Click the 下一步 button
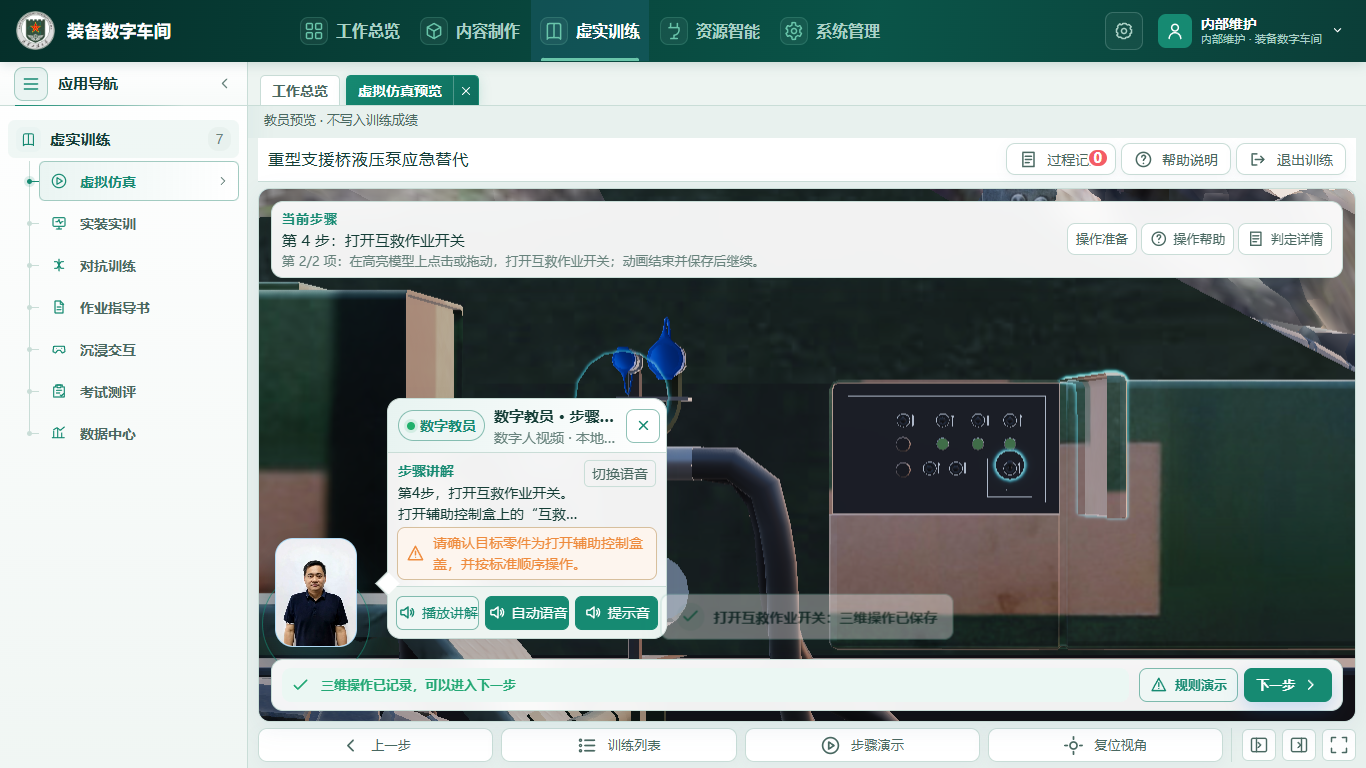 click(1288, 685)
